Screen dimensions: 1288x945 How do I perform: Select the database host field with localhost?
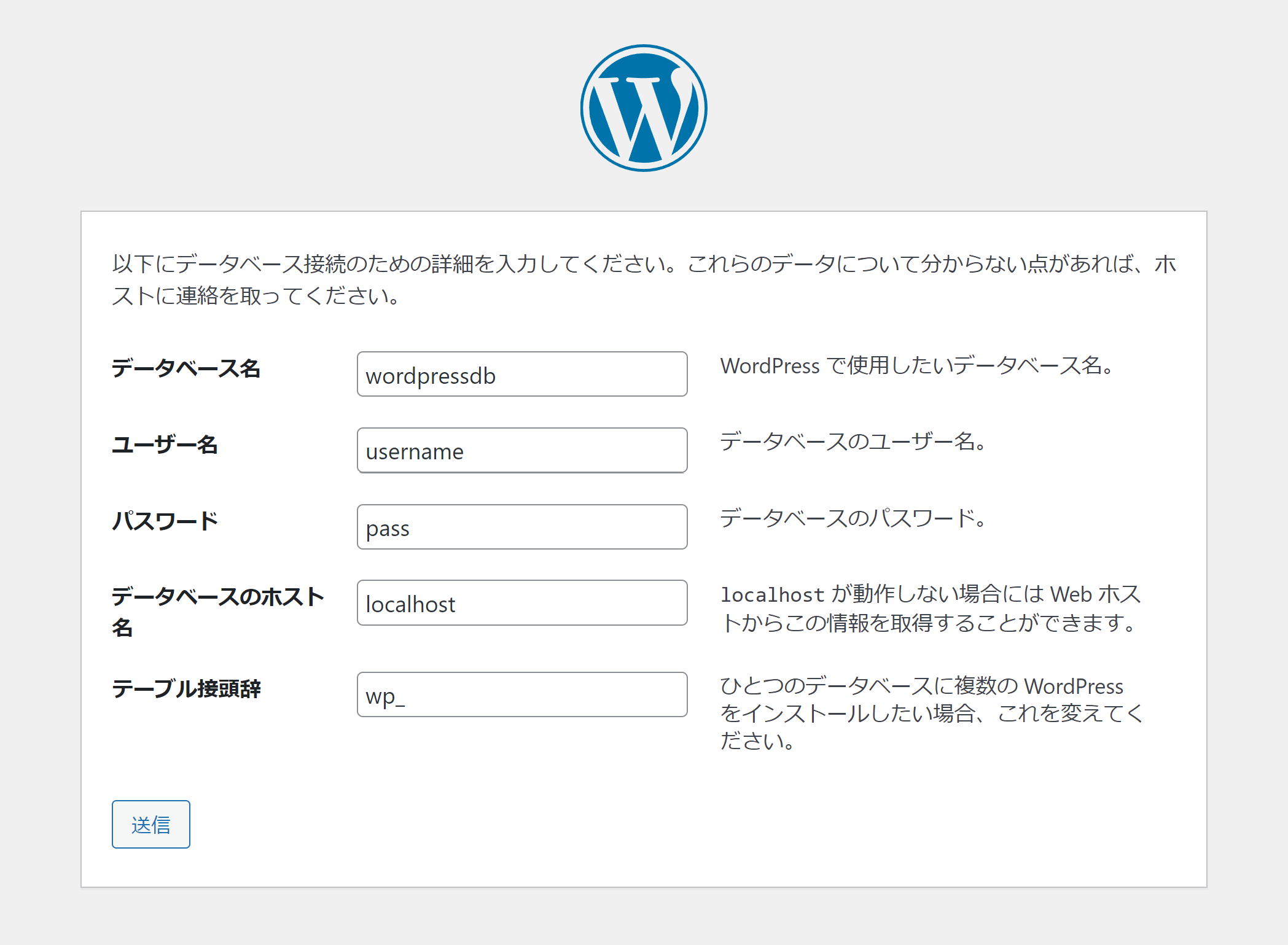(x=521, y=603)
